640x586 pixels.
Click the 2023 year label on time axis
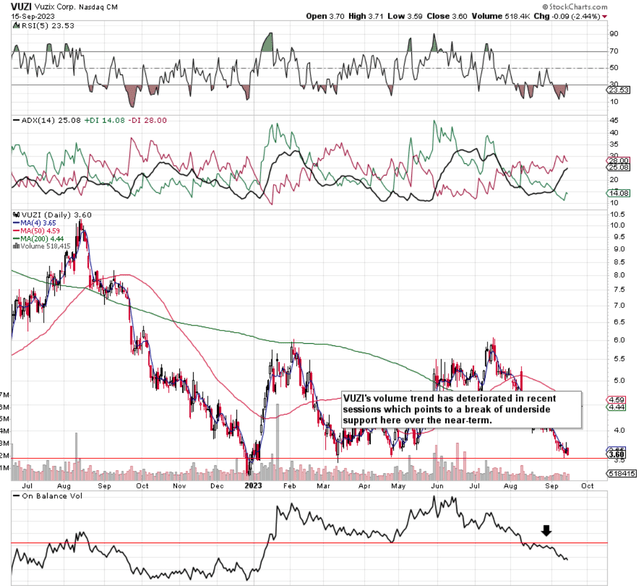253,486
